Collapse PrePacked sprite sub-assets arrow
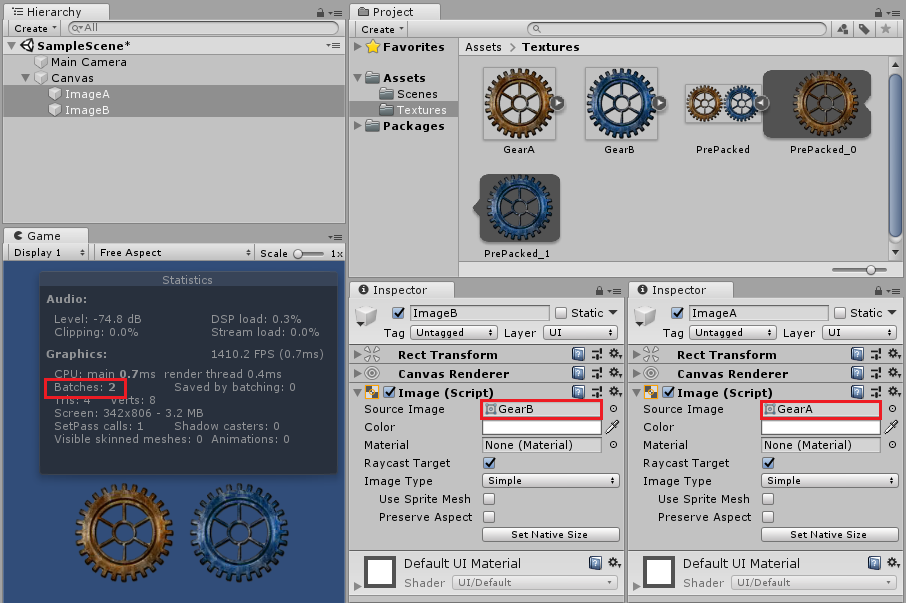The width and height of the screenshot is (906, 603). (x=762, y=103)
